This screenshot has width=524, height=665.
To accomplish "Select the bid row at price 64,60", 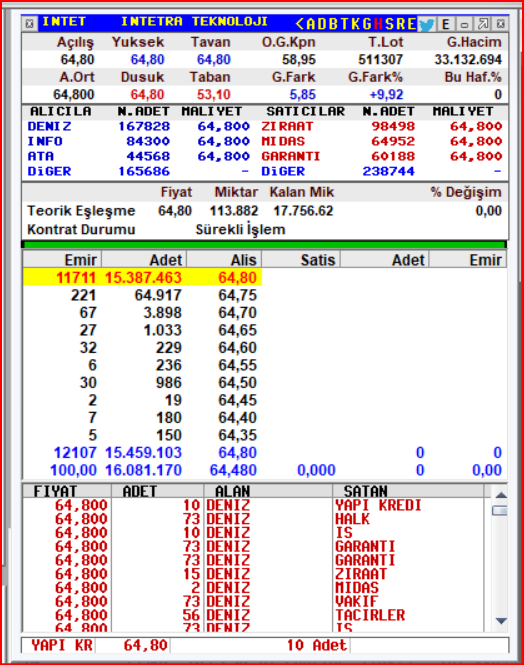I will tap(142, 348).
